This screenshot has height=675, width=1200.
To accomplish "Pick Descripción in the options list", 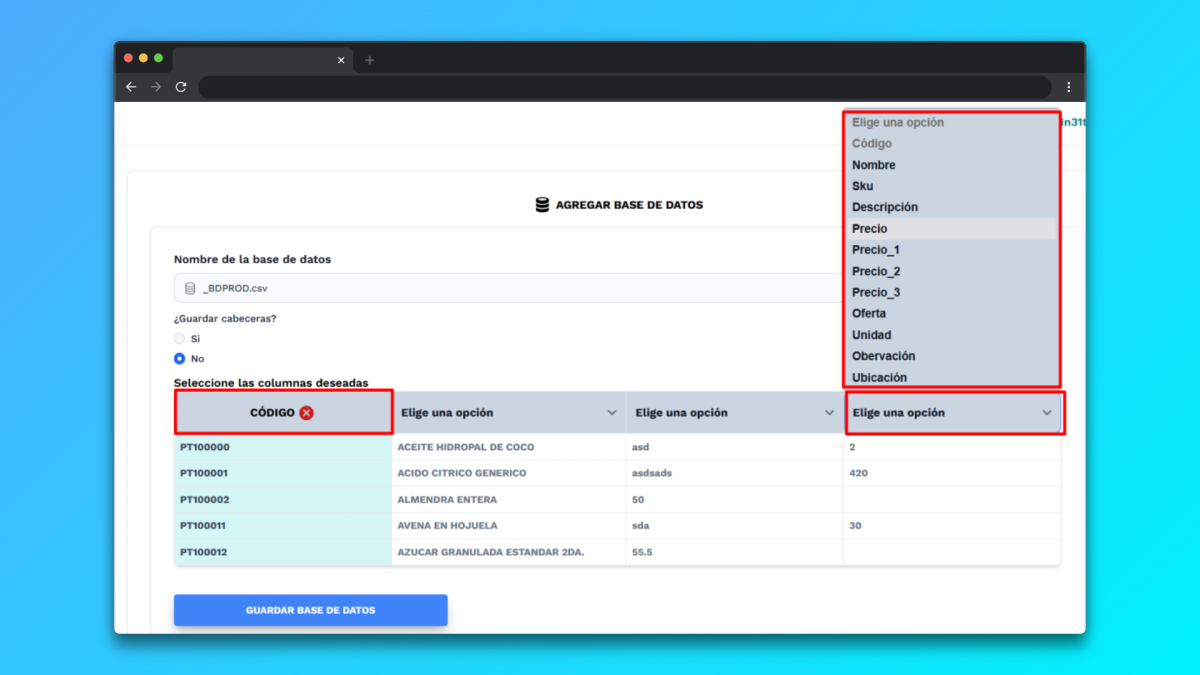I will pyautogui.click(x=884, y=207).
